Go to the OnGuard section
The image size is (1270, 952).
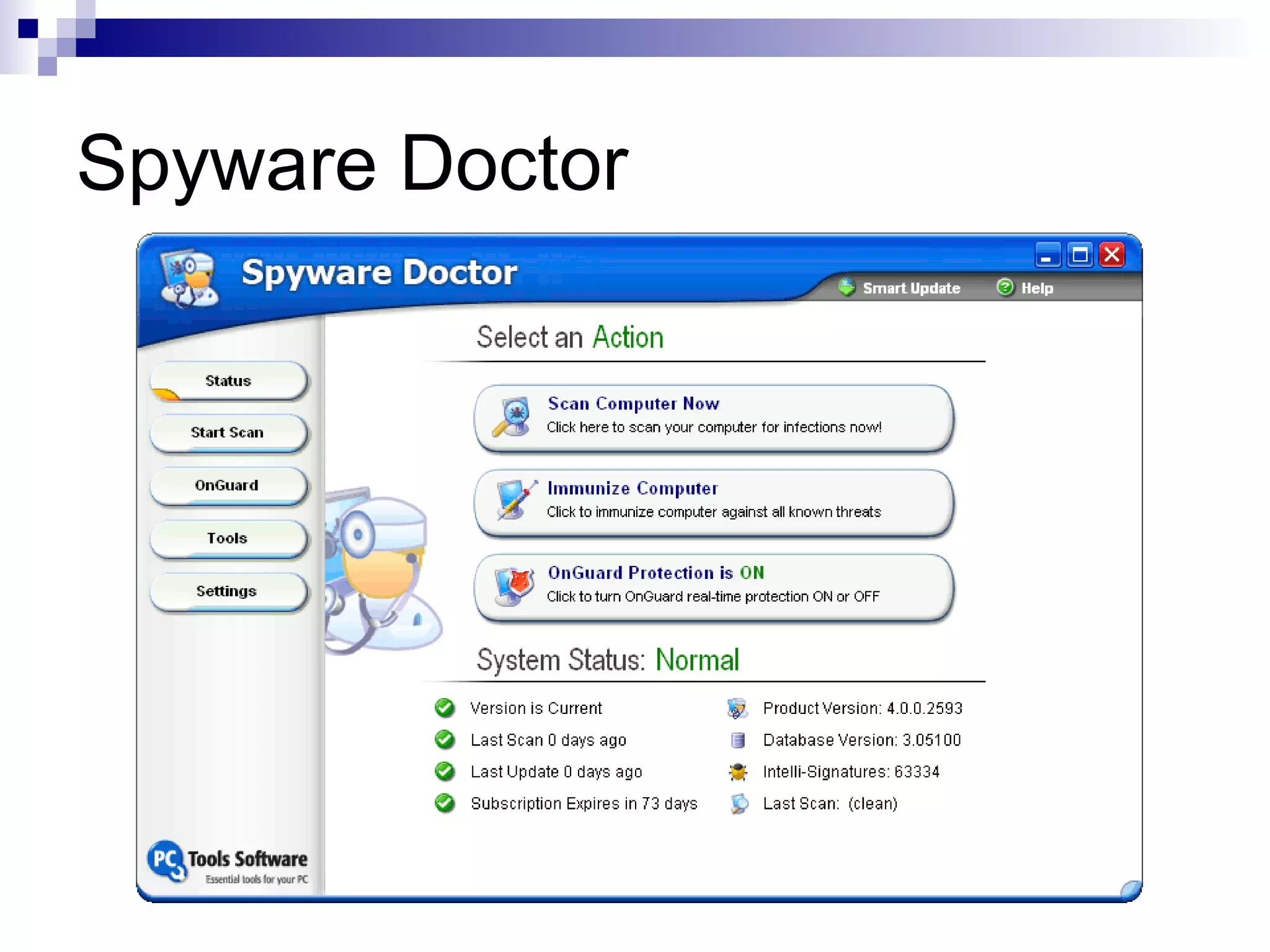point(228,485)
